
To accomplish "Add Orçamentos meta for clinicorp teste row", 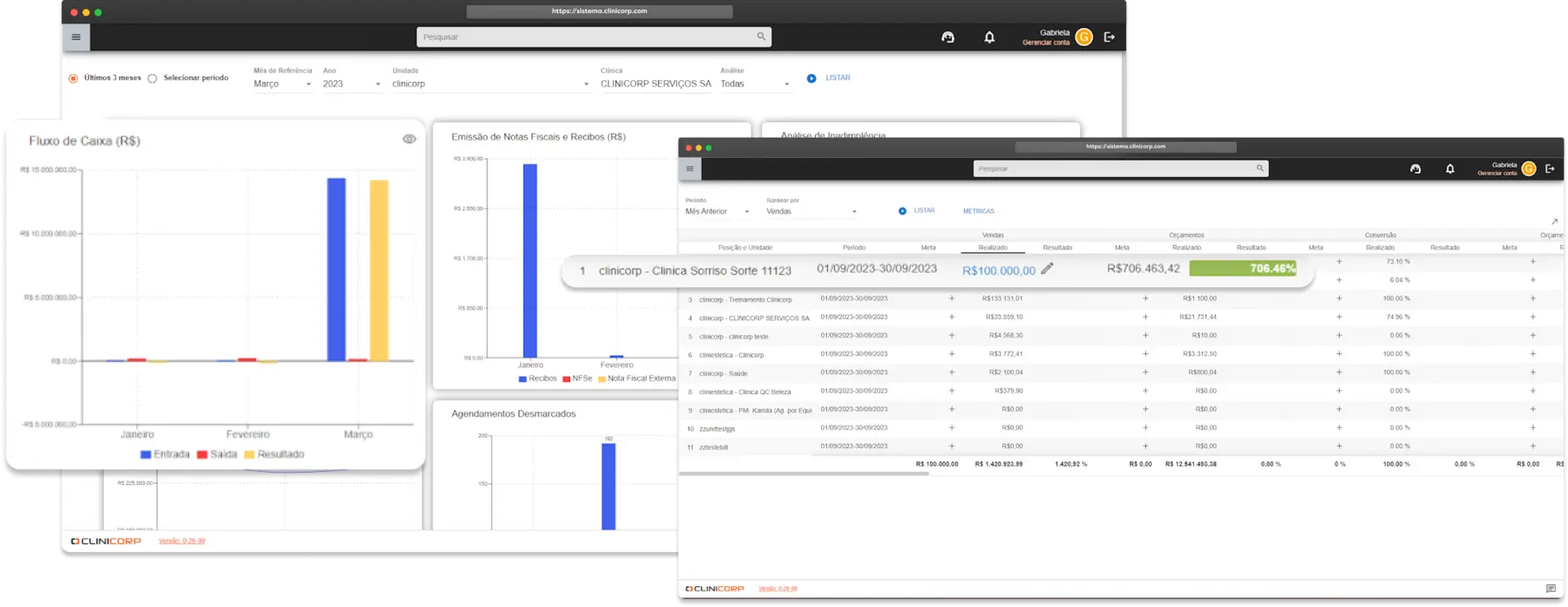I will 1145,335.
